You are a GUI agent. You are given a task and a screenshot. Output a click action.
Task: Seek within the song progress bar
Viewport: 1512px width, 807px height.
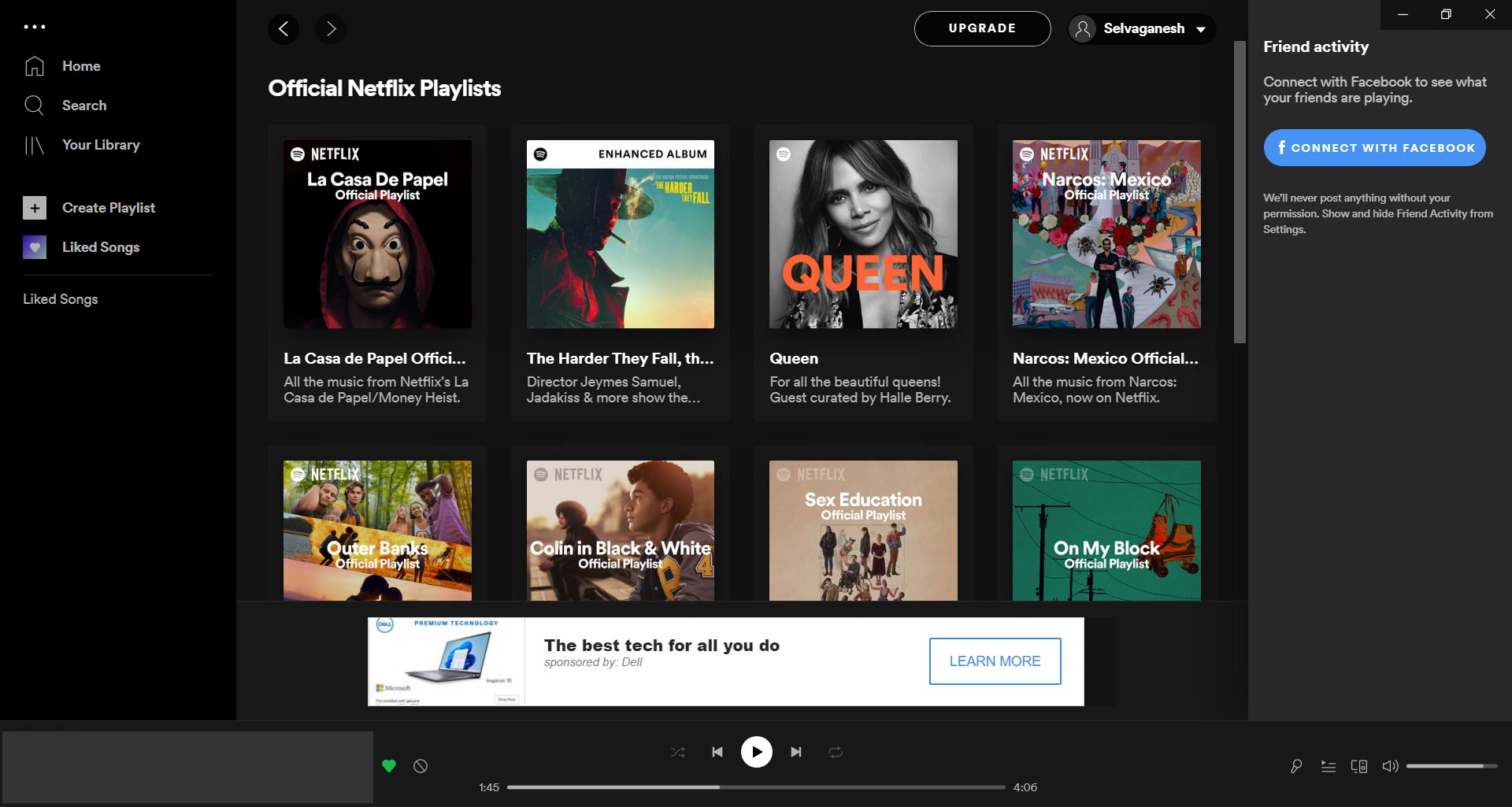coord(756,787)
